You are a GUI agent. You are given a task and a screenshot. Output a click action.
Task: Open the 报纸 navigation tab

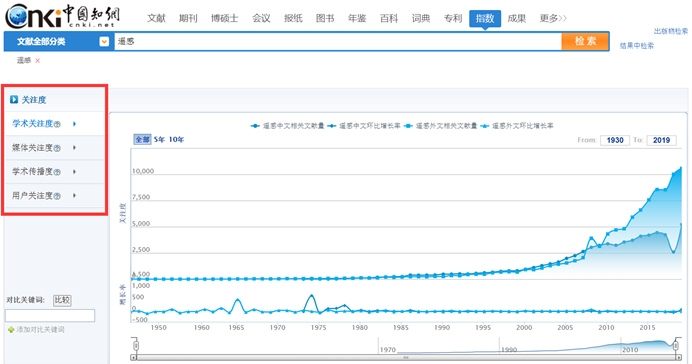tap(293, 18)
